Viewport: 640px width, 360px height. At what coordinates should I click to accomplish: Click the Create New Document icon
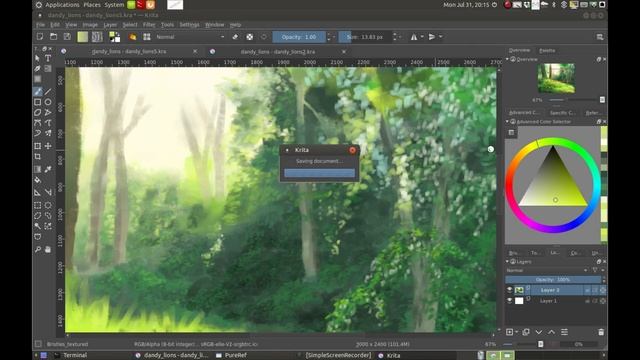pyautogui.click(x=40, y=37)
